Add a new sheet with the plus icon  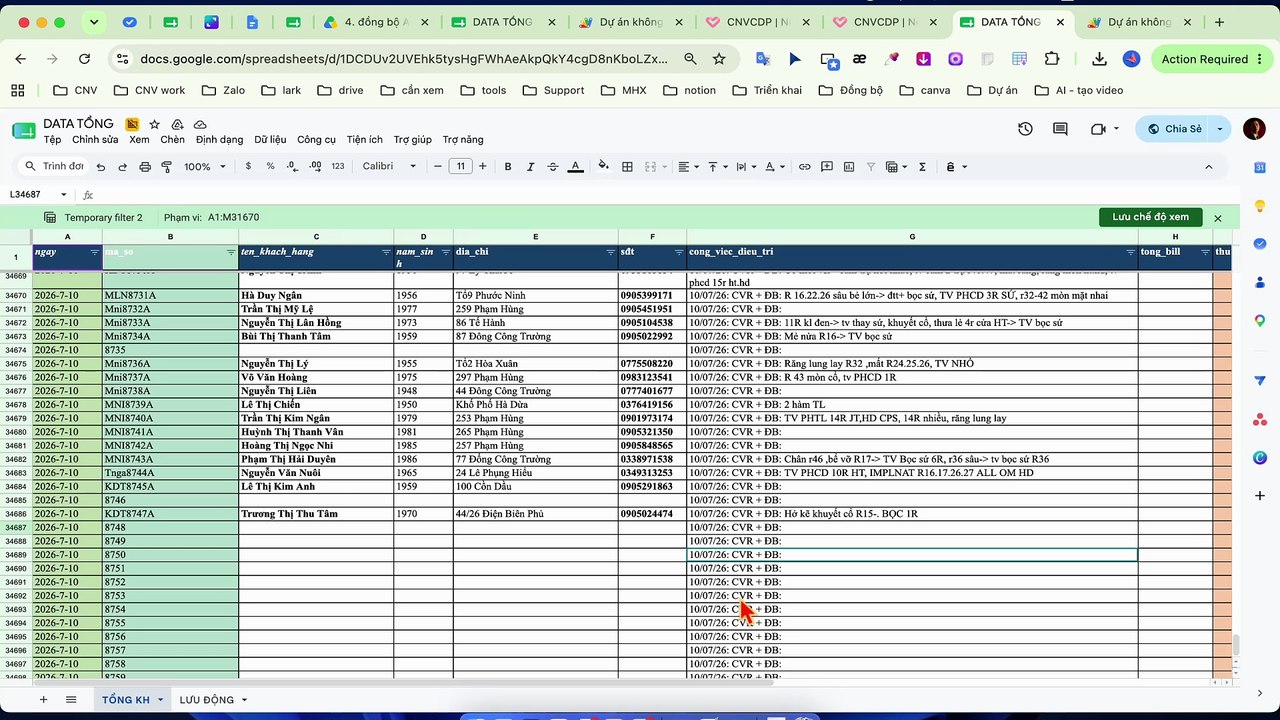click(43, 700)
